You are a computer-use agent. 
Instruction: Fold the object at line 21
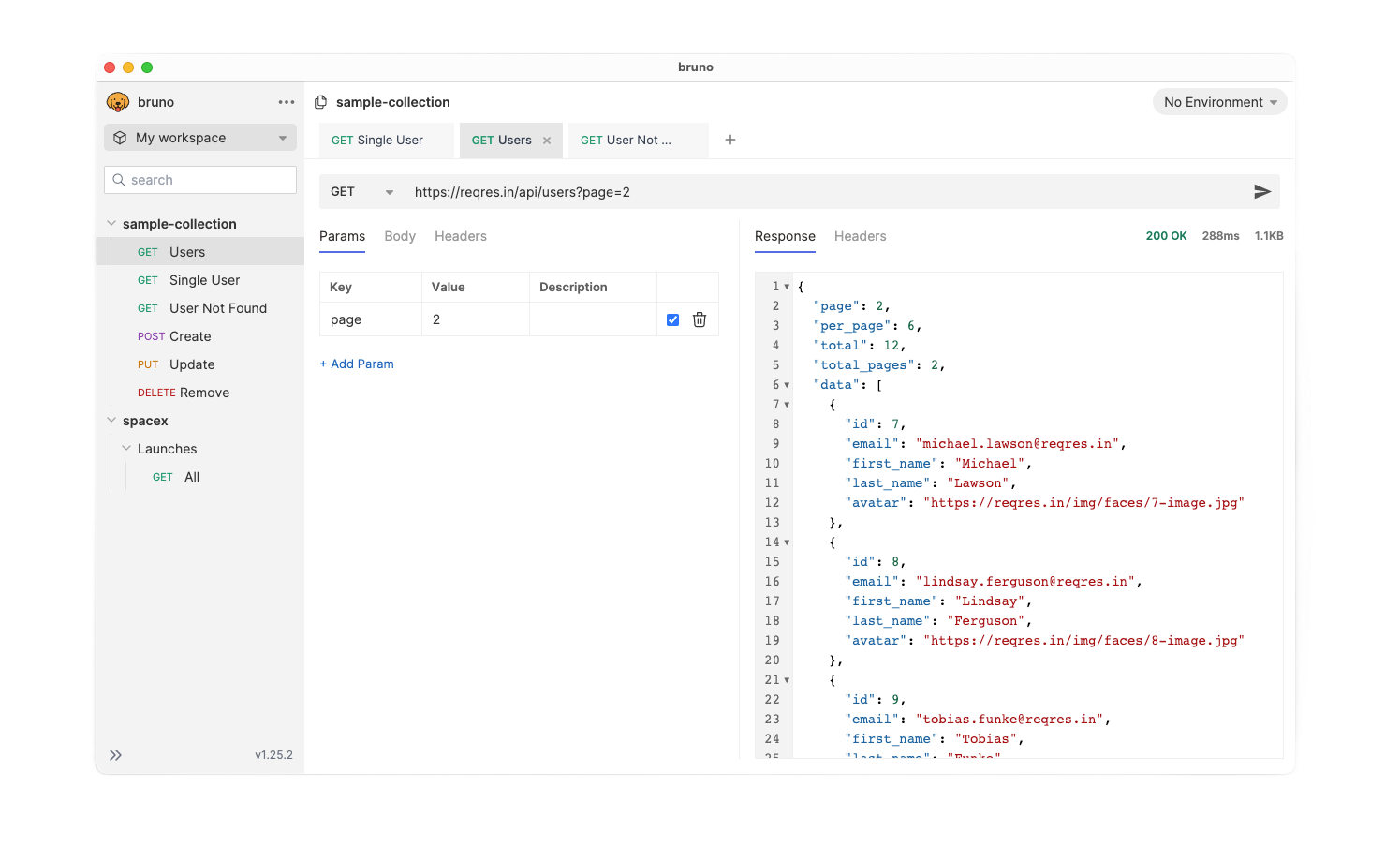[x=787, y=680]
